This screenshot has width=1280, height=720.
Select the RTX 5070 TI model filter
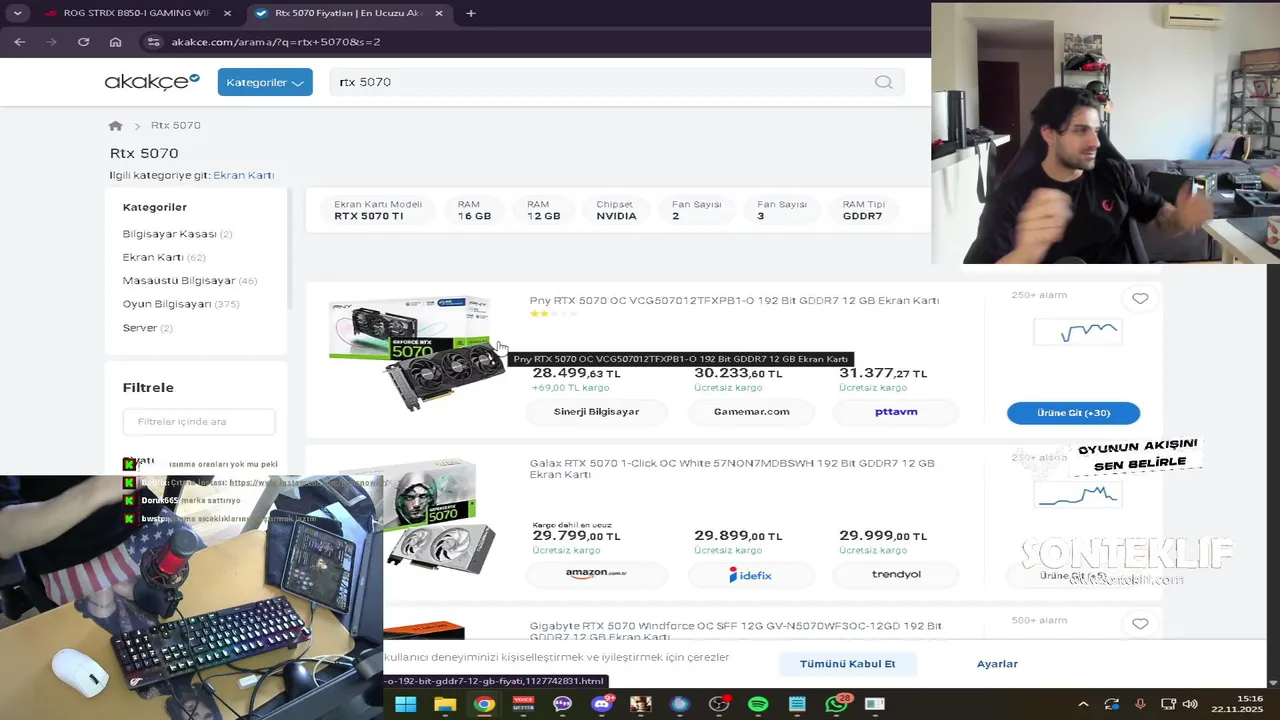(x=378, y=210)
